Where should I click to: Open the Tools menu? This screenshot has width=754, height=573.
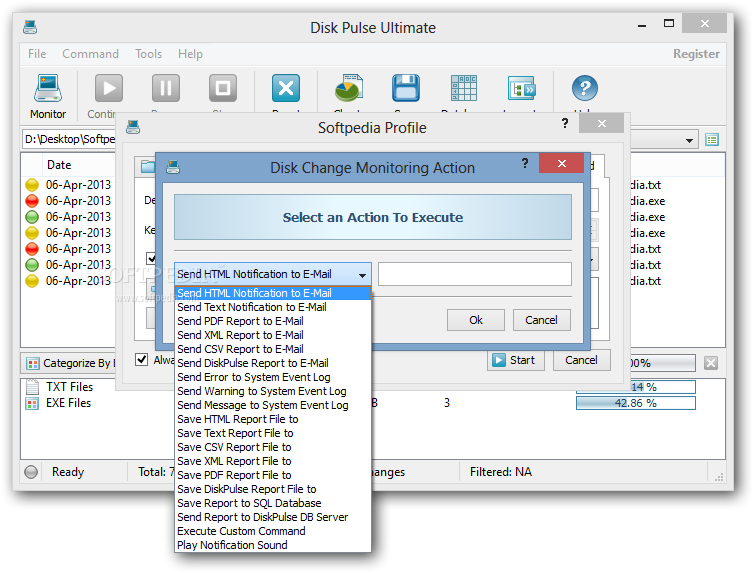click(149, 54)
